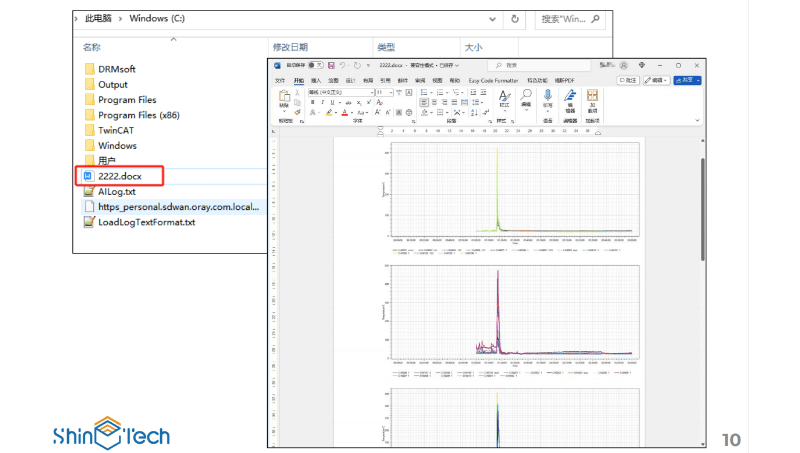Click the Refresh icon in the Explorer address bar
The height and width of the screenshot is (453, 800).
point(515,19)
